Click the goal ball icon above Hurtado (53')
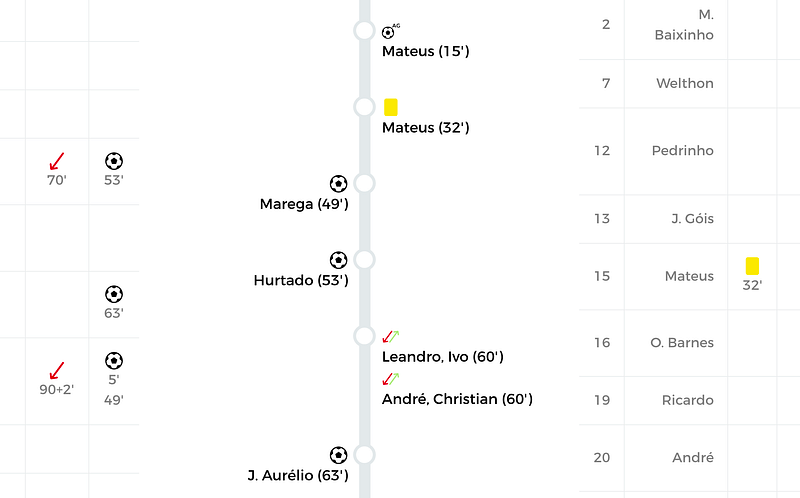Screen dimensions: 800x498 [x=338, y=260]
